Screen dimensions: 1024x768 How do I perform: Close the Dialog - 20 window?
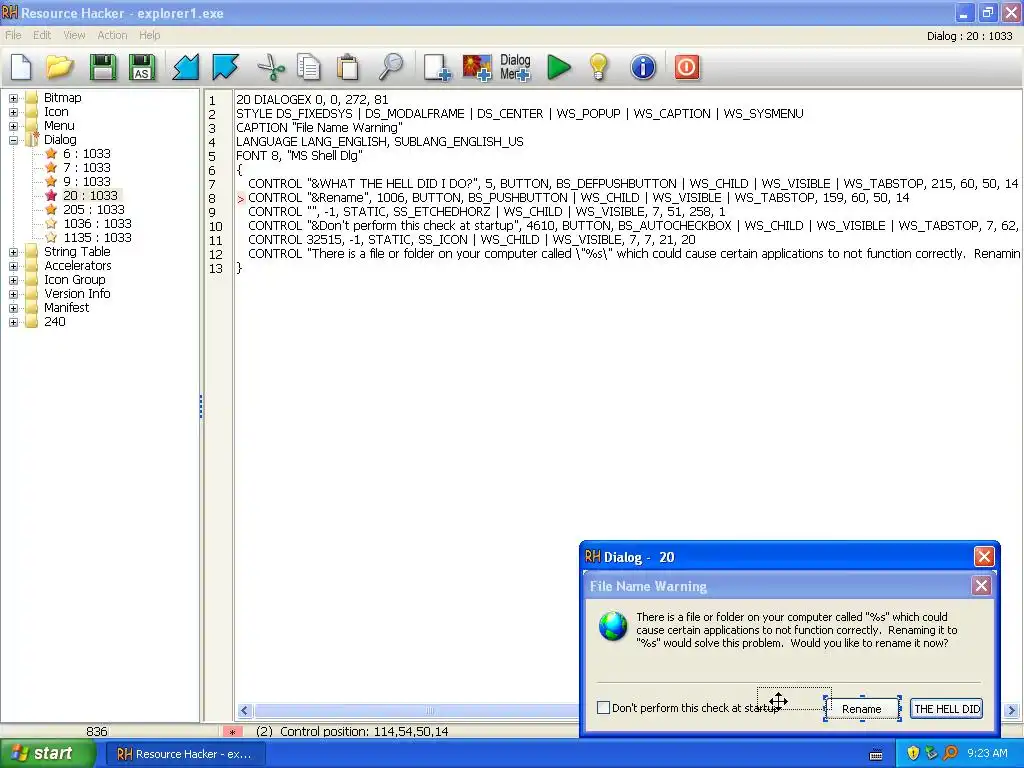click(984, 557)
